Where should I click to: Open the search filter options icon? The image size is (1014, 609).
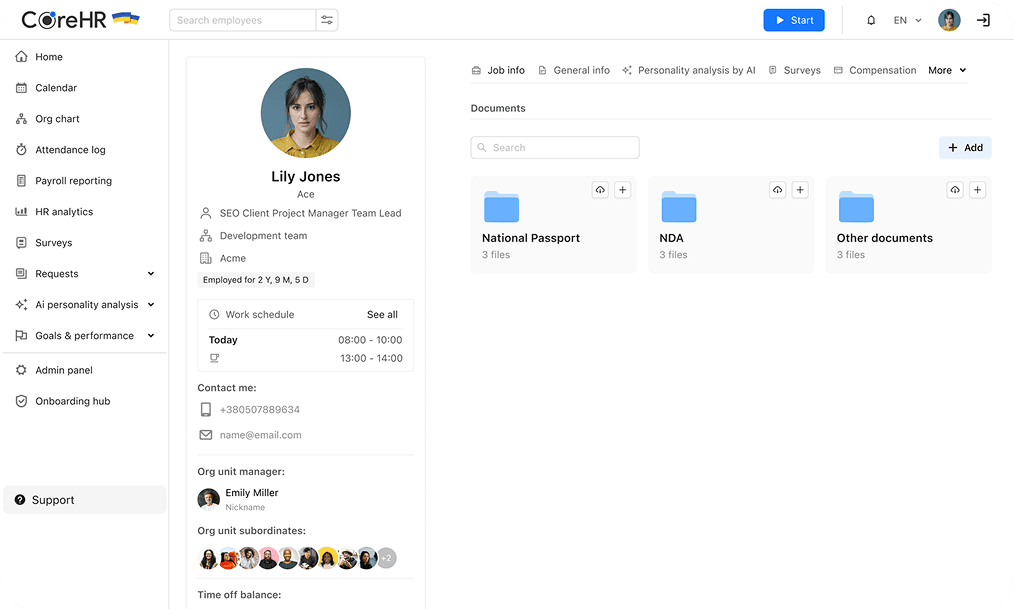[x=327, y=20]
